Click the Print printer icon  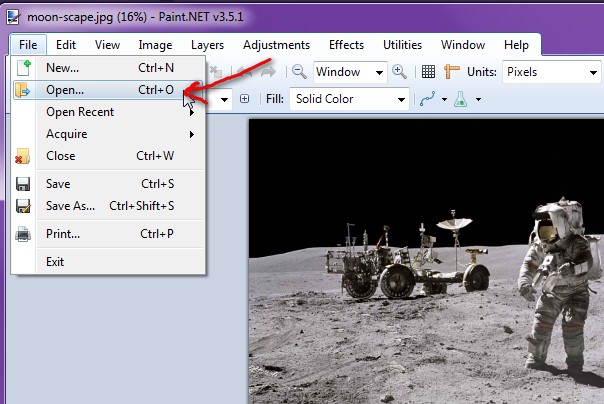[x=23, y=234]
